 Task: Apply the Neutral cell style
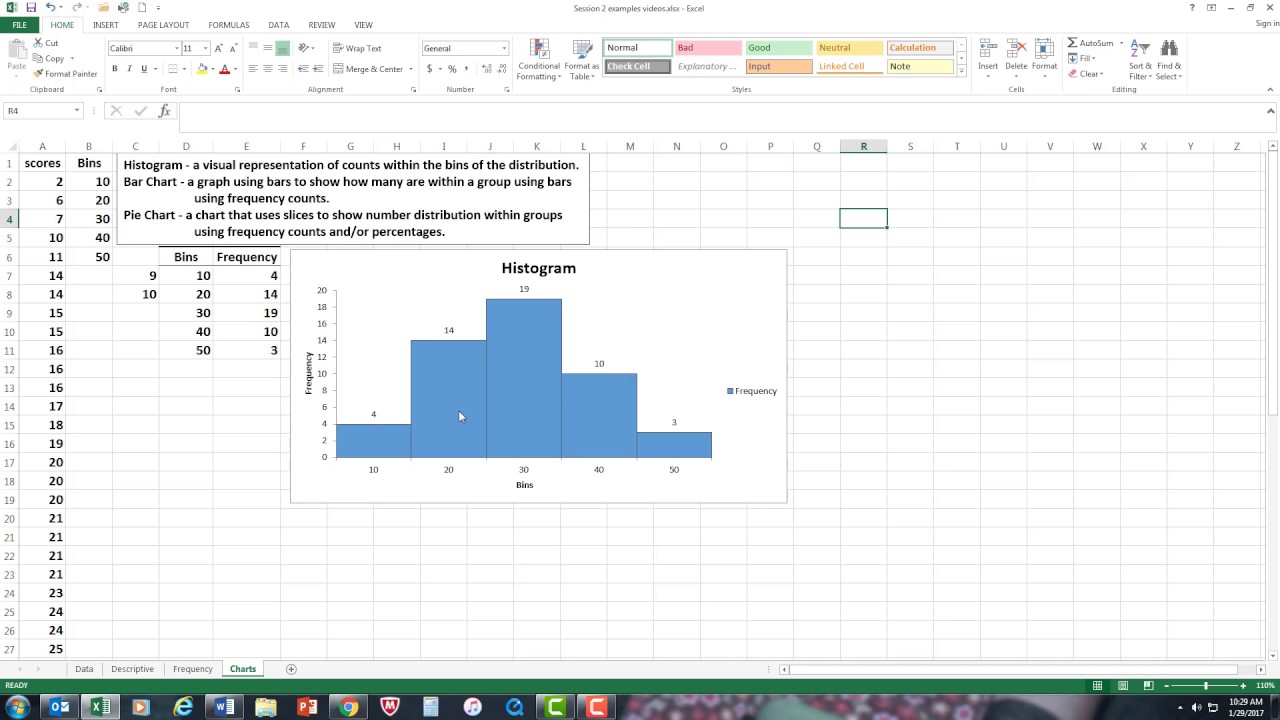[x=850, y=48]
